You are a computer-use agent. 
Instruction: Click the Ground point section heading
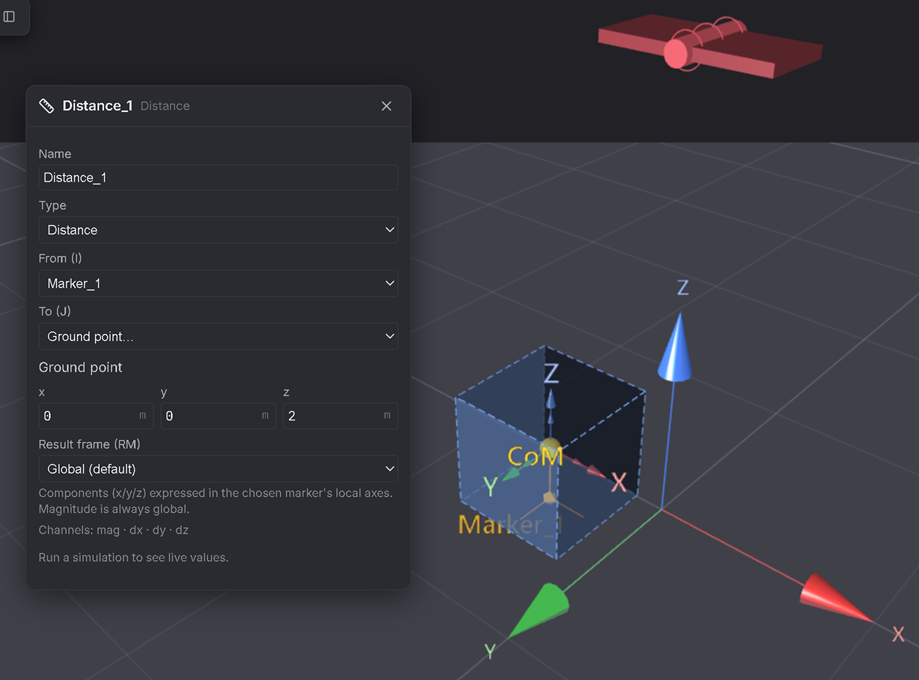click(80, 368)
